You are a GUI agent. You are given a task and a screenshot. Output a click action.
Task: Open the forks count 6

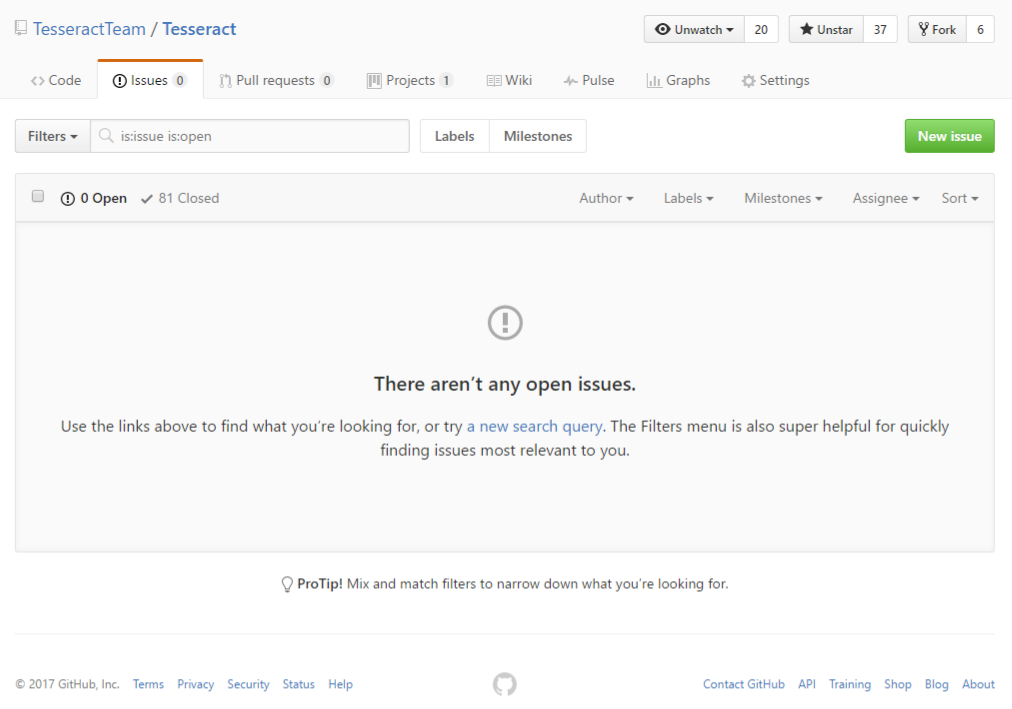pyautogui.click(x=980, y=30)
